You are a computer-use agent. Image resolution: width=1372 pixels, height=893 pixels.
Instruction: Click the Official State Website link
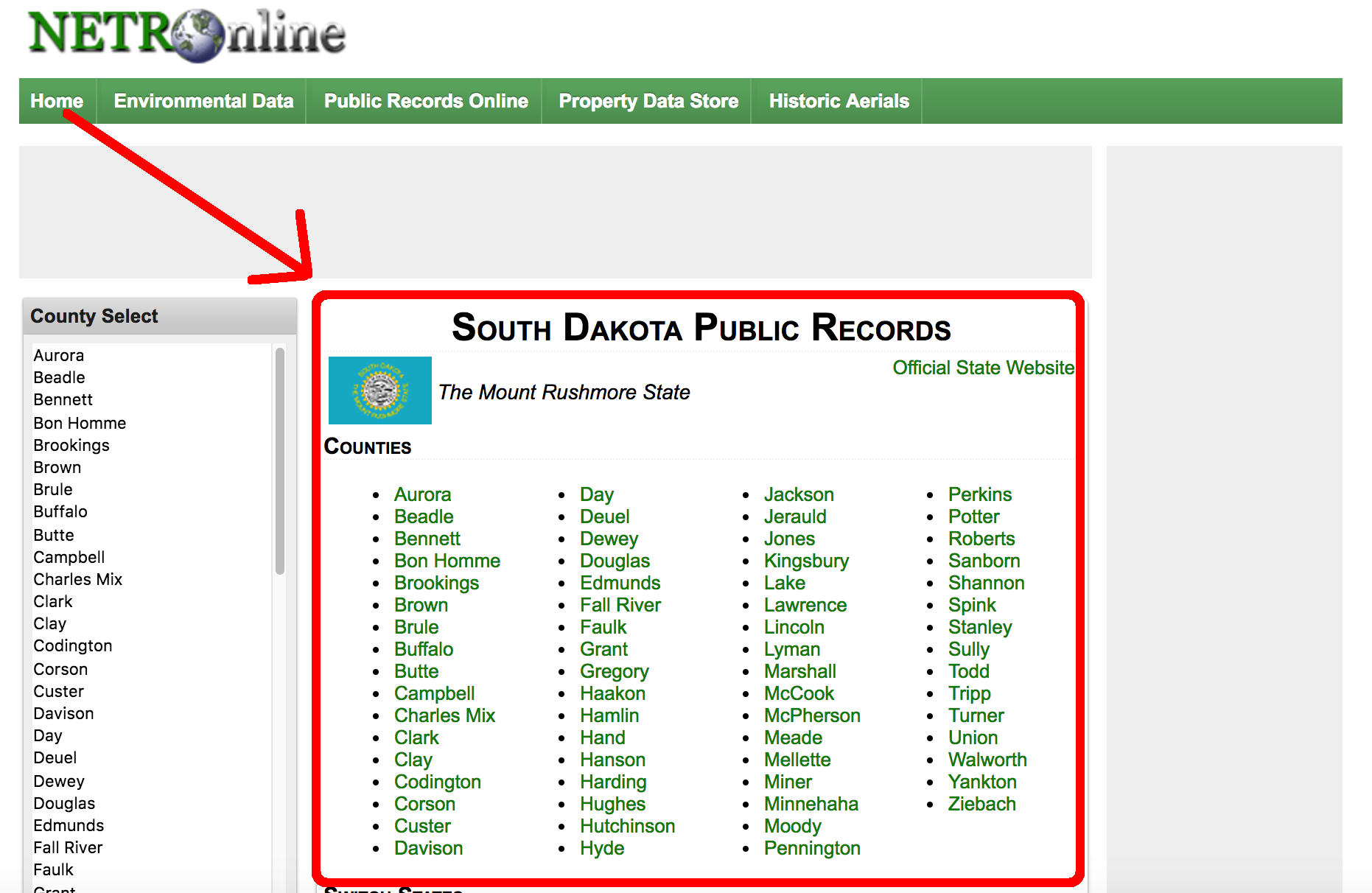tap(982, 367)
